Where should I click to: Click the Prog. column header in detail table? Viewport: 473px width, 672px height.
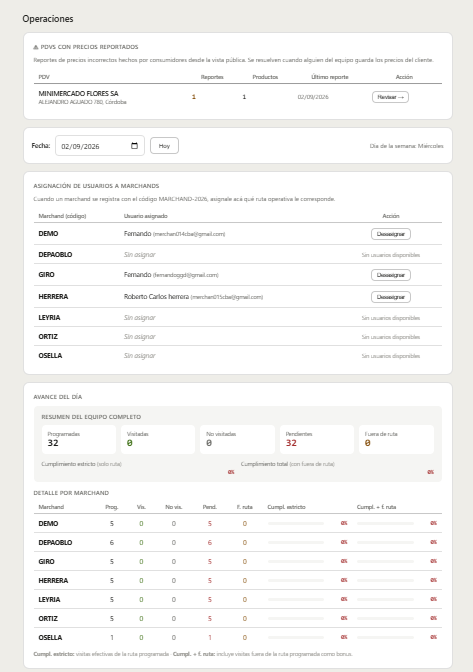click(112, 507)
